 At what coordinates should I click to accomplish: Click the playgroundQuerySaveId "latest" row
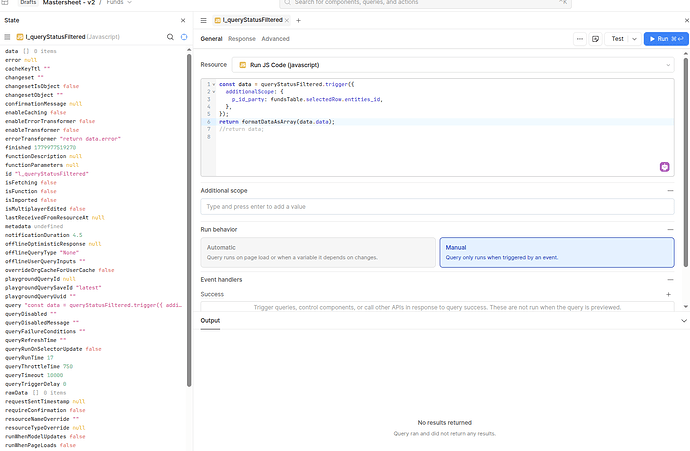53,288
